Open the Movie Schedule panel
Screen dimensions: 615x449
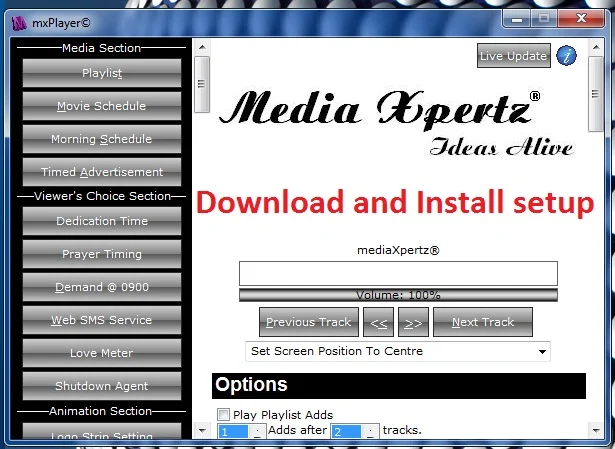(x=102, y=106)
